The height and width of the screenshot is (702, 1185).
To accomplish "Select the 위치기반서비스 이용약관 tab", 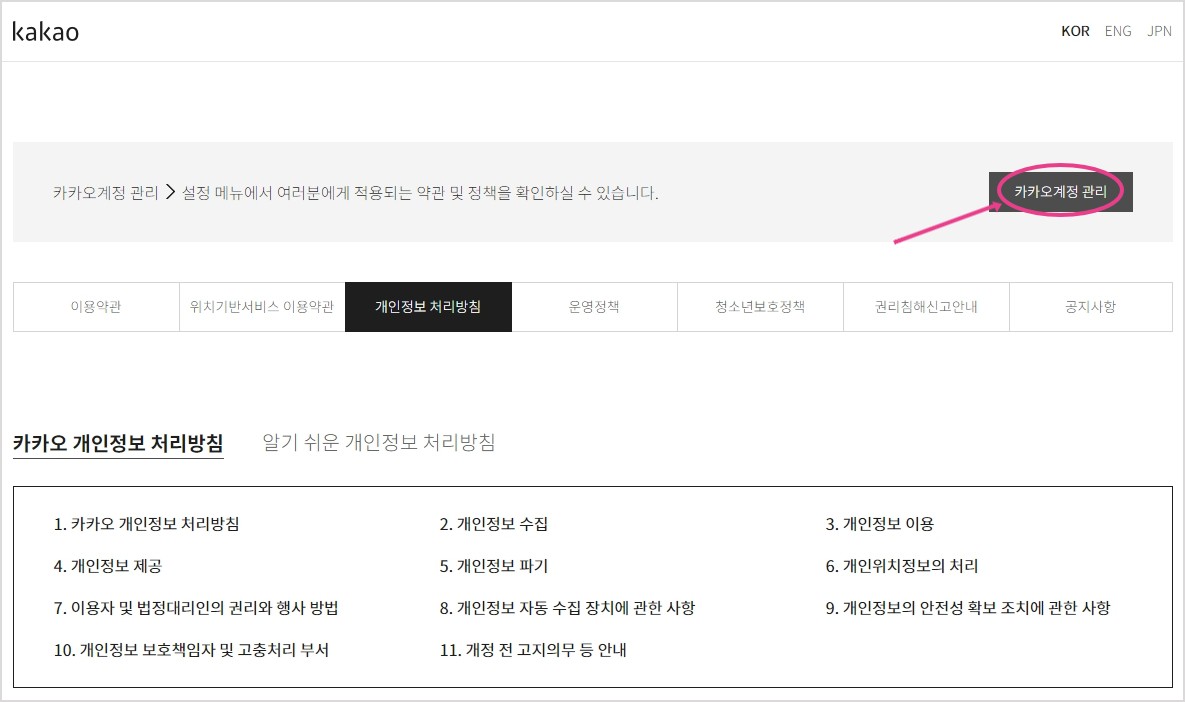I will coord(261,307).
